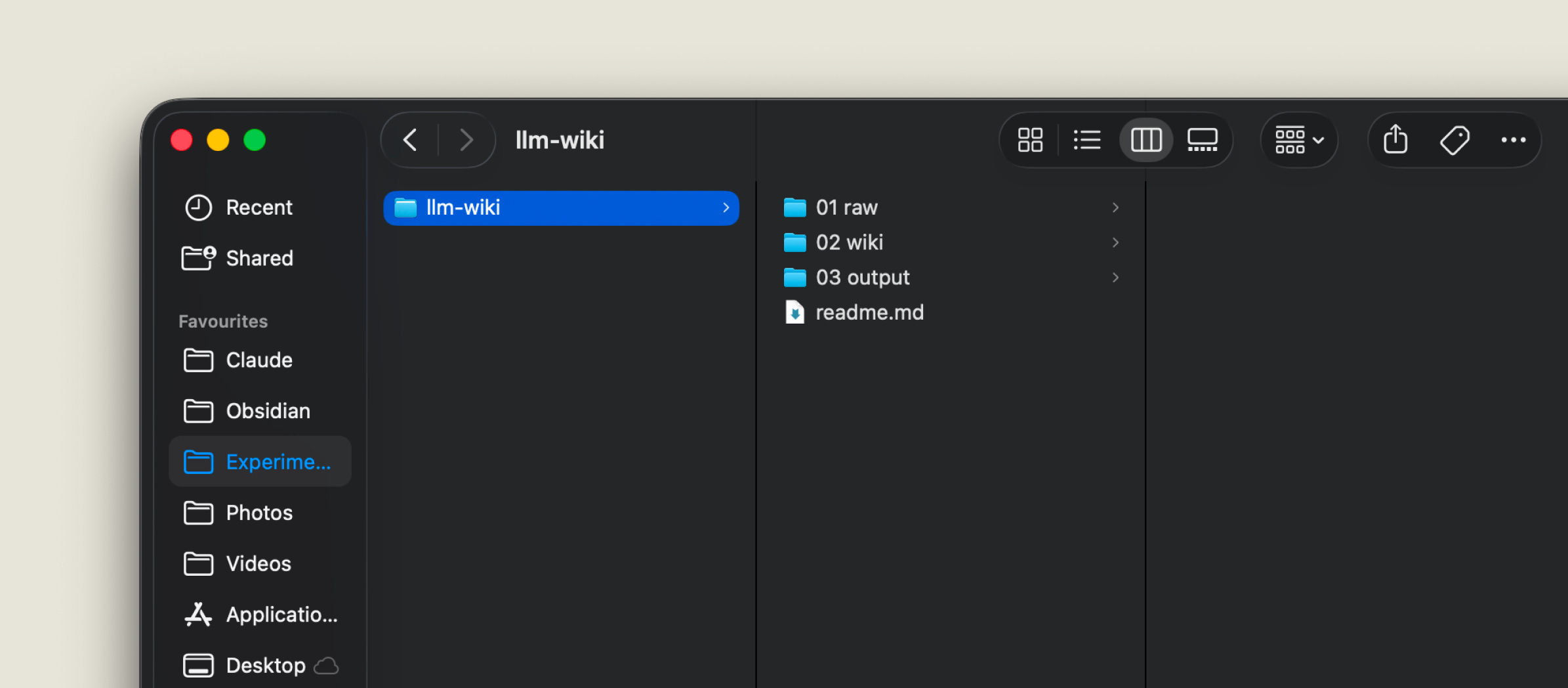Click the shared folder icon beside Shared

coord(199,258)
